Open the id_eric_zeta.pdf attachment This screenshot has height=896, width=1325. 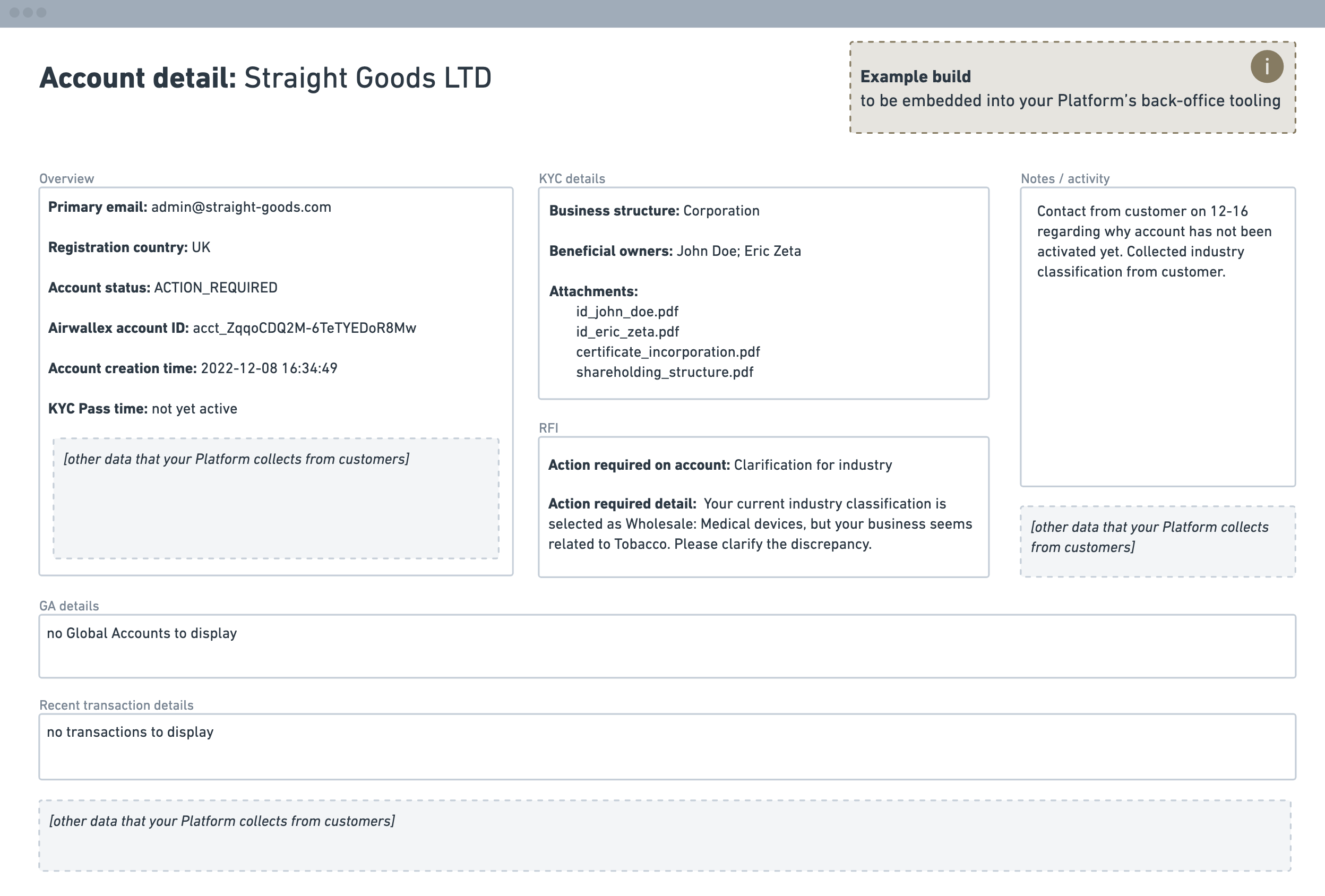click(x=627, y=332)
